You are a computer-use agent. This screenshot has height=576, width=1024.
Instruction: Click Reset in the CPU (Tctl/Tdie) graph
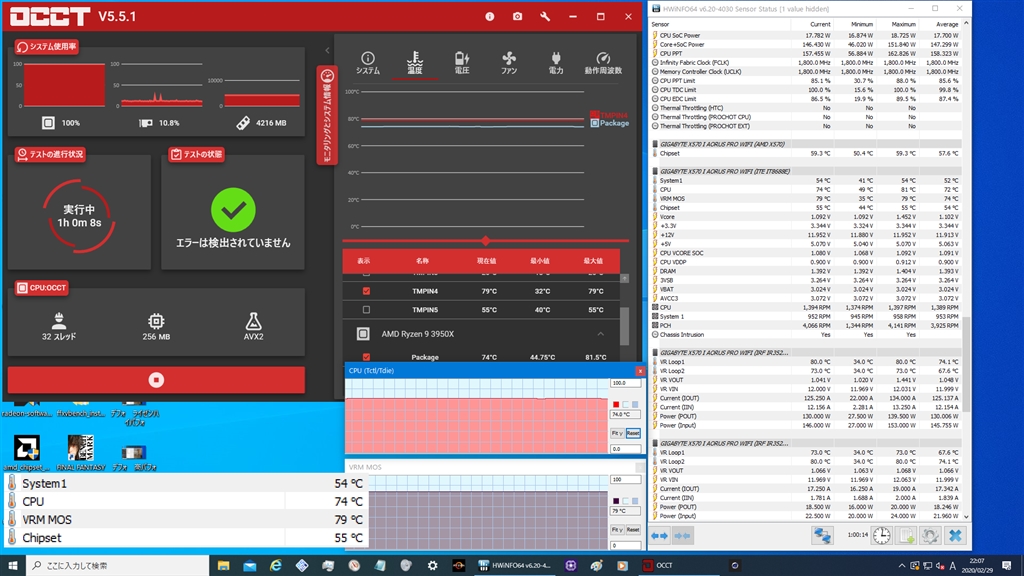click(633, 433)
